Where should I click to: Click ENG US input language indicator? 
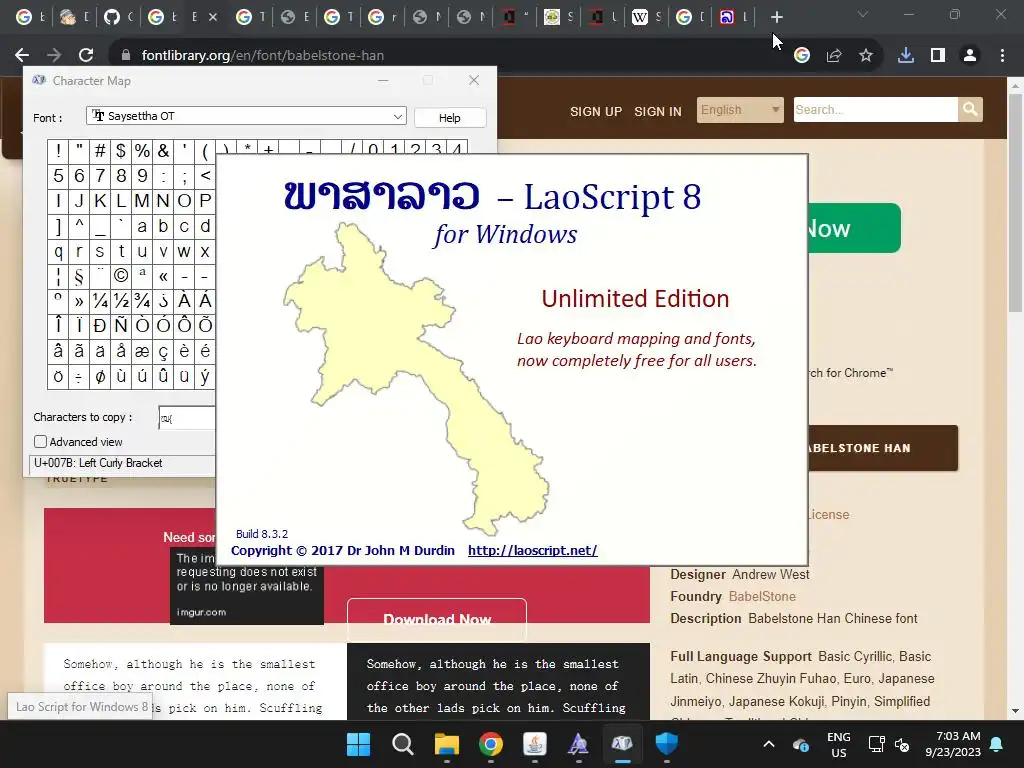839,744
